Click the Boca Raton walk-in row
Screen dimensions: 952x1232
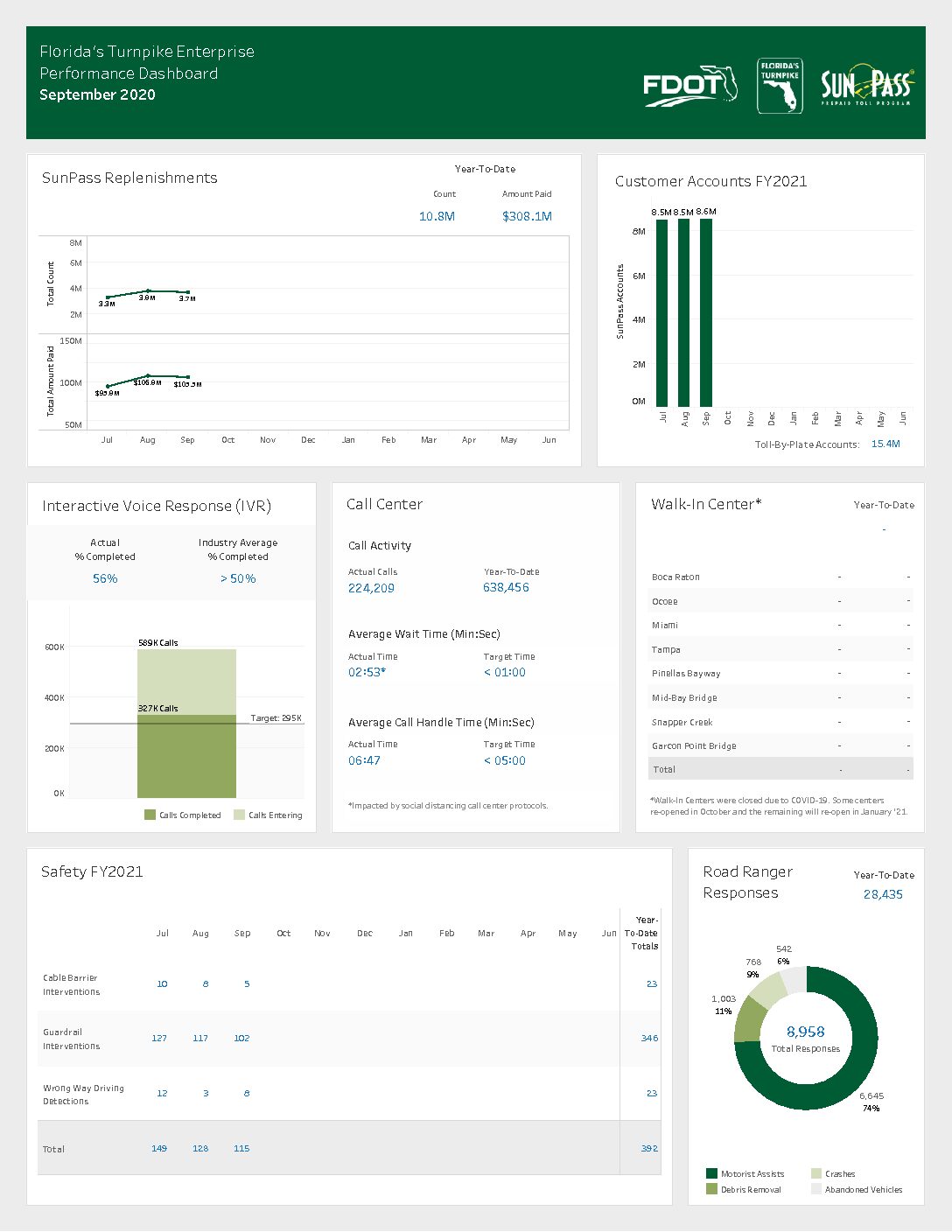pyautogui.click(x=781, y=577)
